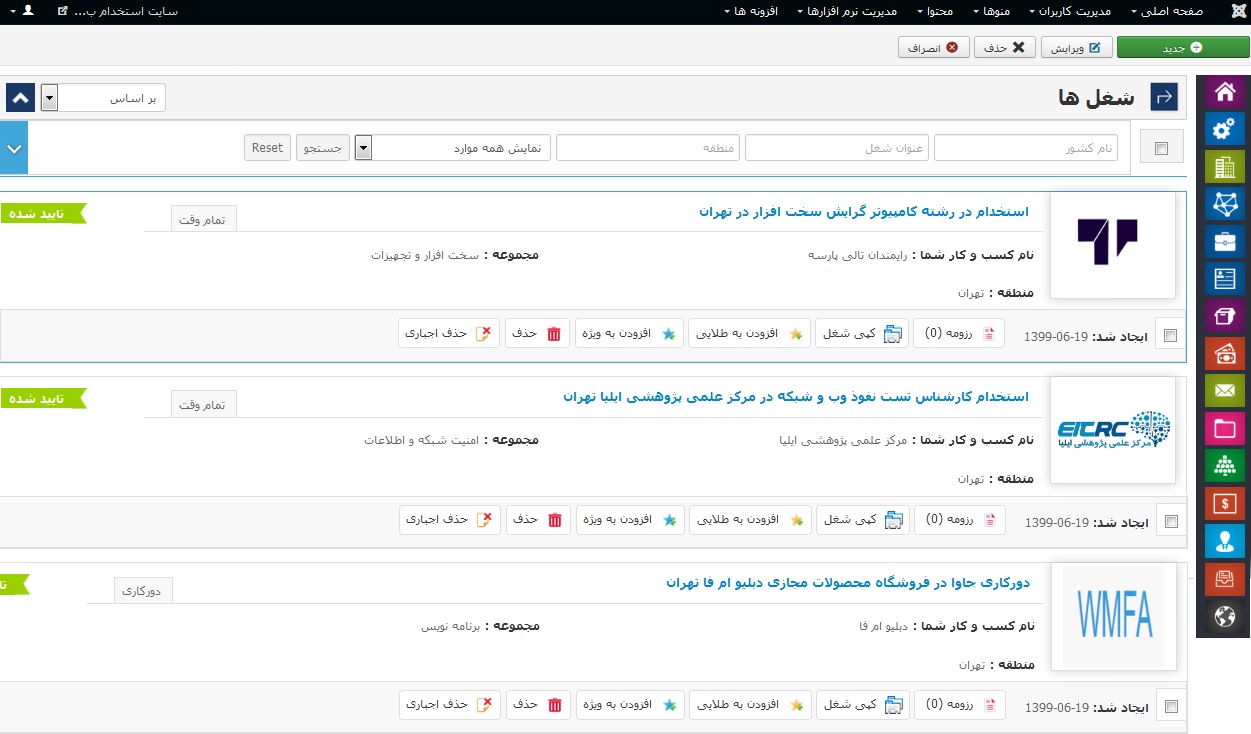Image resolution: width=1251 pixels, height=734 pixels.
Task: Click the جستجو search button
Action: point(322,148)
